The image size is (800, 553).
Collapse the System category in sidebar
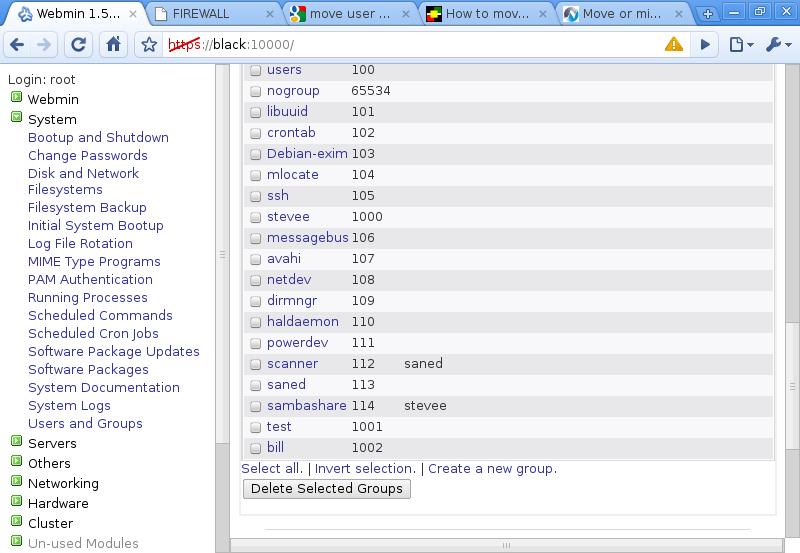pos(17,119)
